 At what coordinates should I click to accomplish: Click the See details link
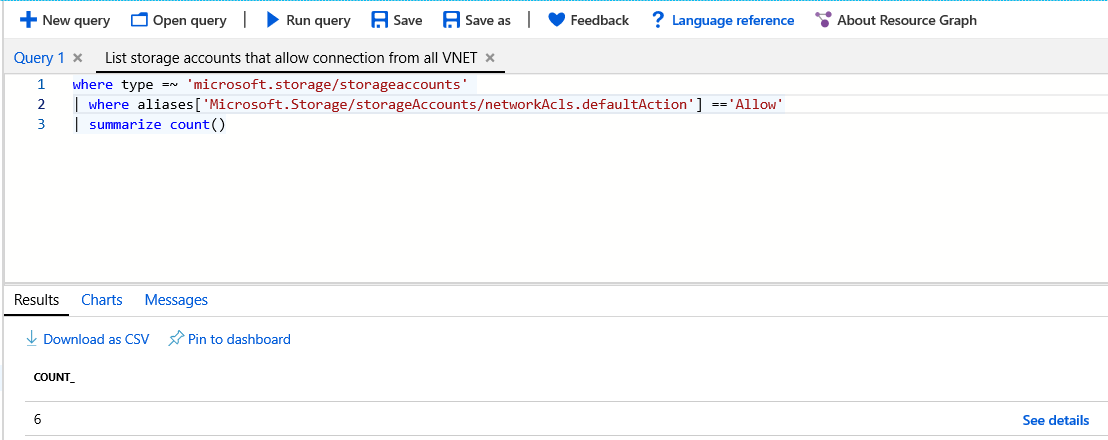[x=1055, y=420]
